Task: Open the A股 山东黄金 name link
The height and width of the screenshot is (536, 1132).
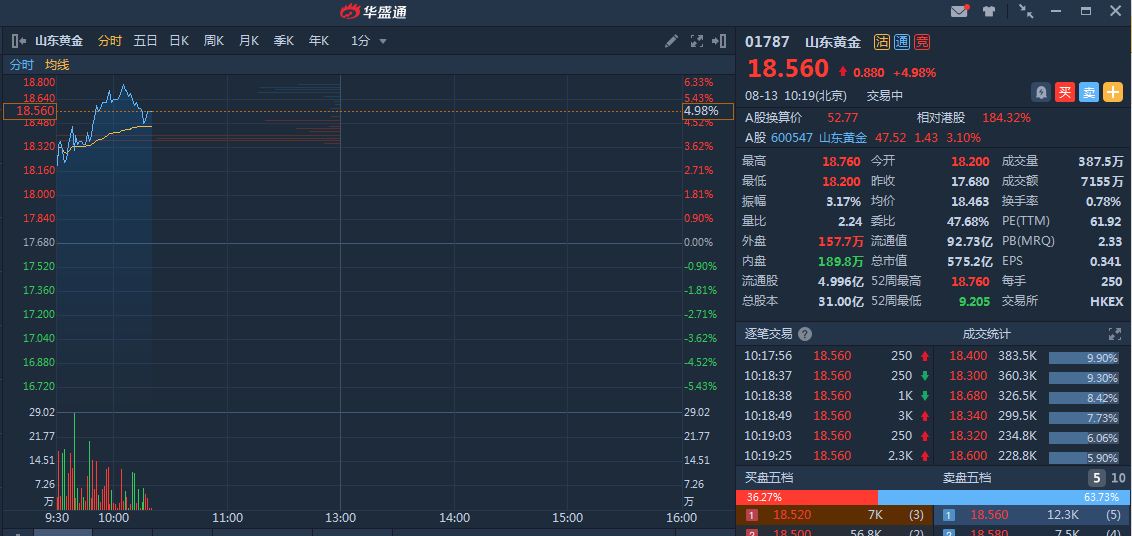Action: click(x=843, y=137)
